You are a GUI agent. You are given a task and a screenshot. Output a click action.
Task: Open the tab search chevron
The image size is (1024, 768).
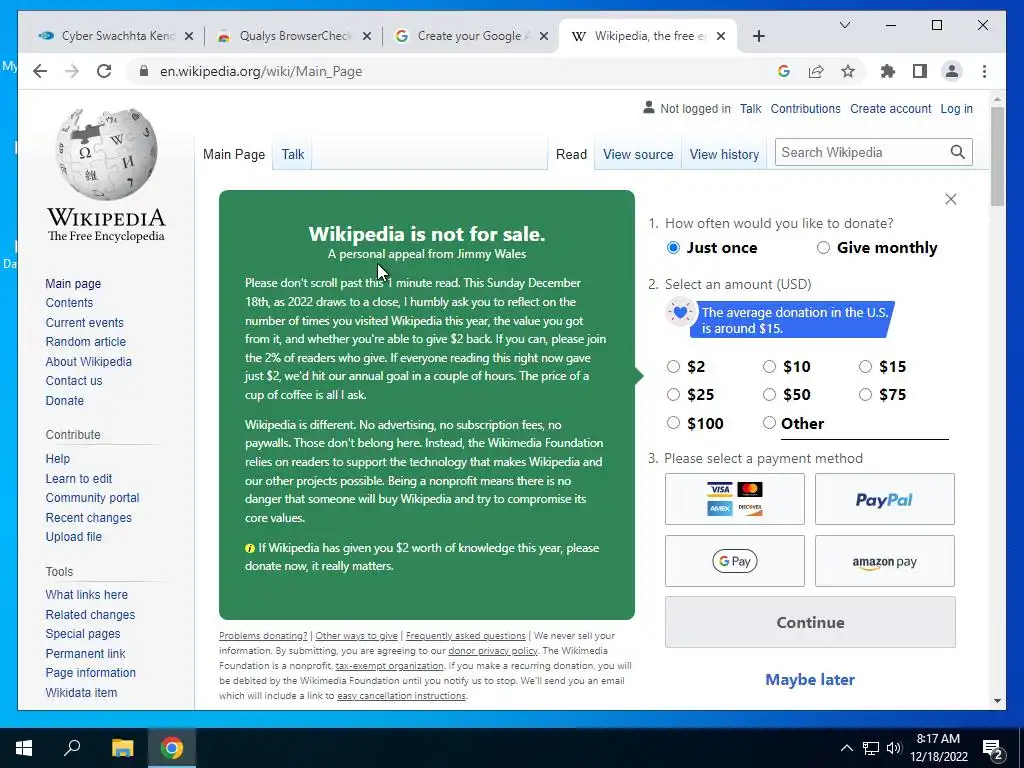click(x=844, y=25)
